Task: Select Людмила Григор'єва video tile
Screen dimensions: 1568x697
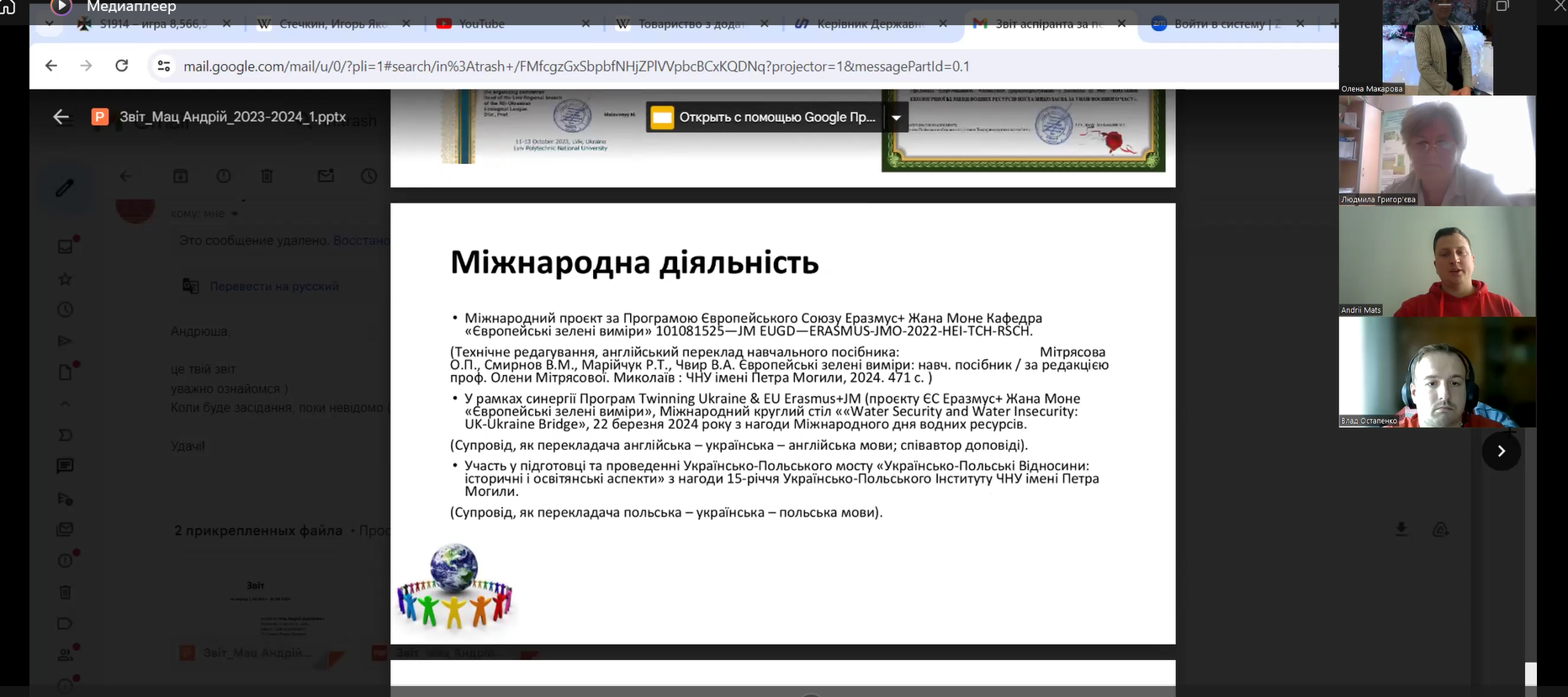Action: 1437,150
